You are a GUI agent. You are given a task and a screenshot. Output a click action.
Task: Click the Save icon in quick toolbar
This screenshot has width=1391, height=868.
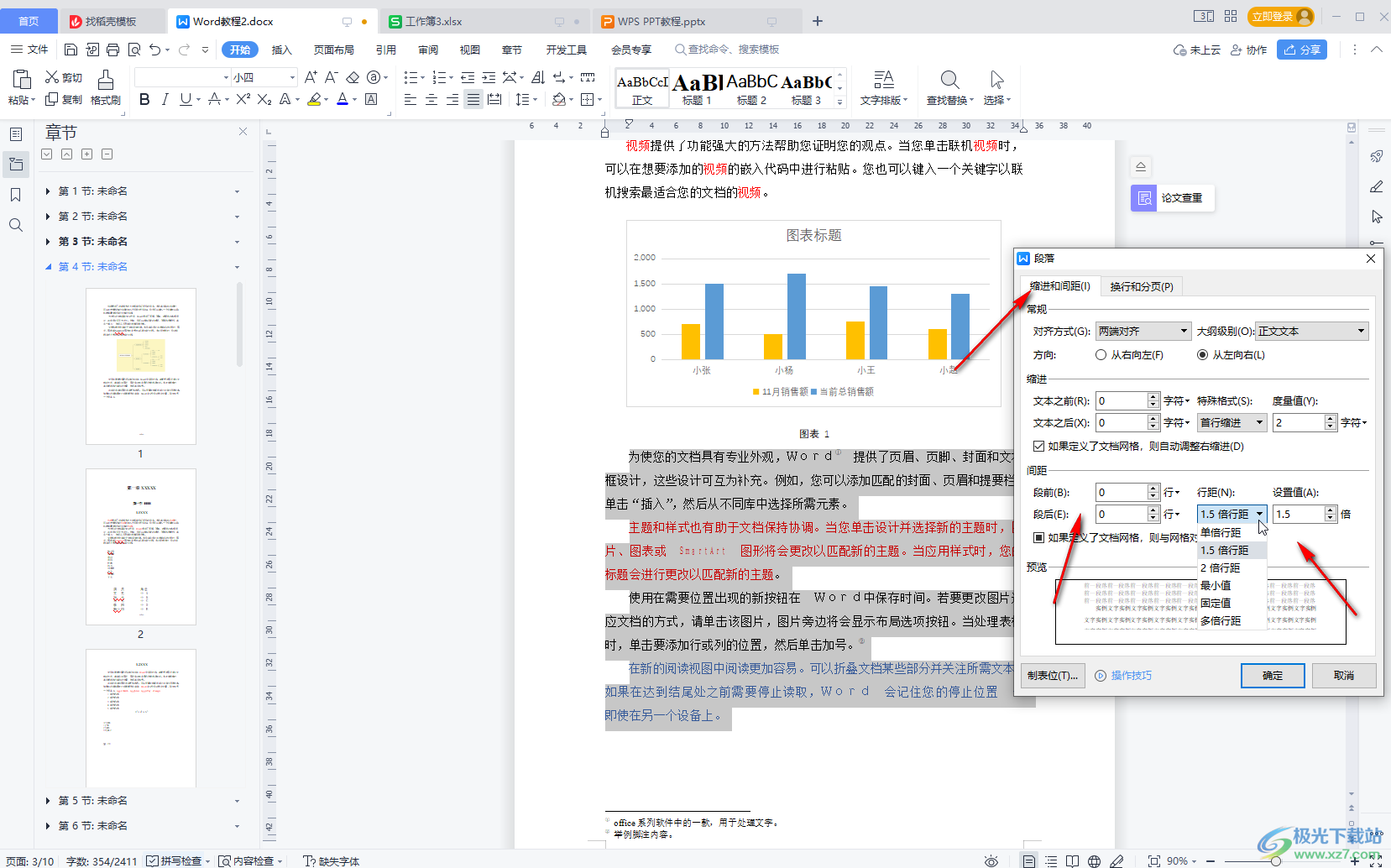coord(71,50)
